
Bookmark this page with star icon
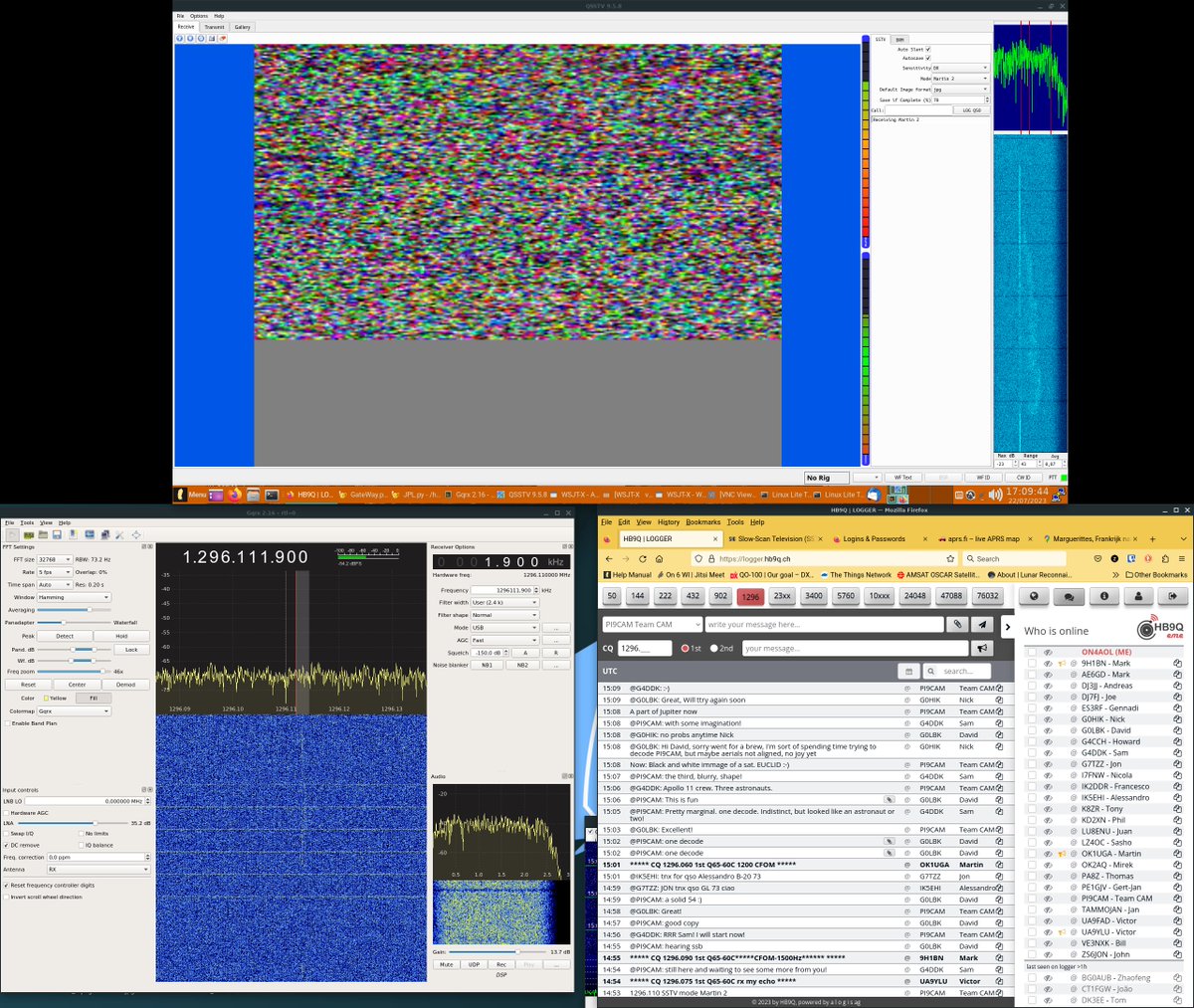click(x=950, y=558)
